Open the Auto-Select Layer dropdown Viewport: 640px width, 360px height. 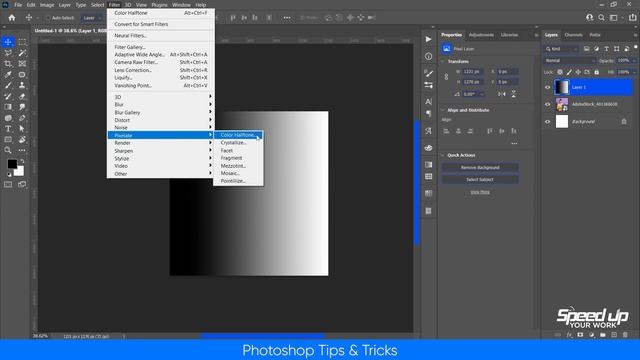pyautogui.click(x=92, y=18)
